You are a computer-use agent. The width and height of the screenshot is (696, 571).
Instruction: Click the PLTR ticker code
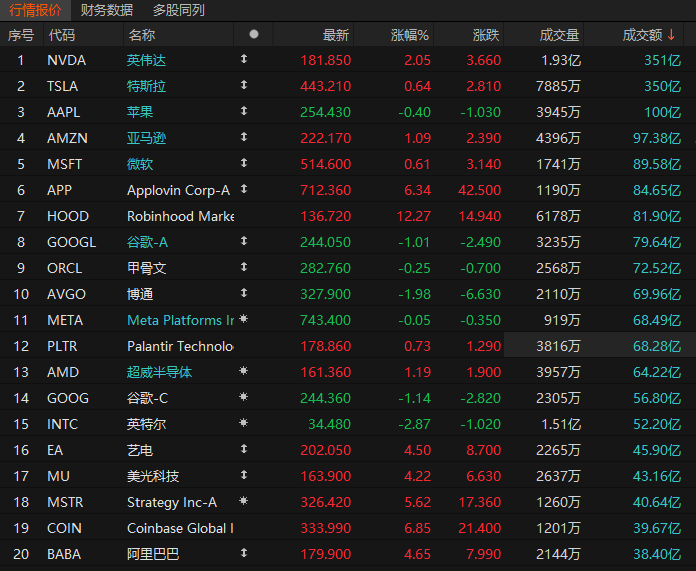(x=62, y=346)
